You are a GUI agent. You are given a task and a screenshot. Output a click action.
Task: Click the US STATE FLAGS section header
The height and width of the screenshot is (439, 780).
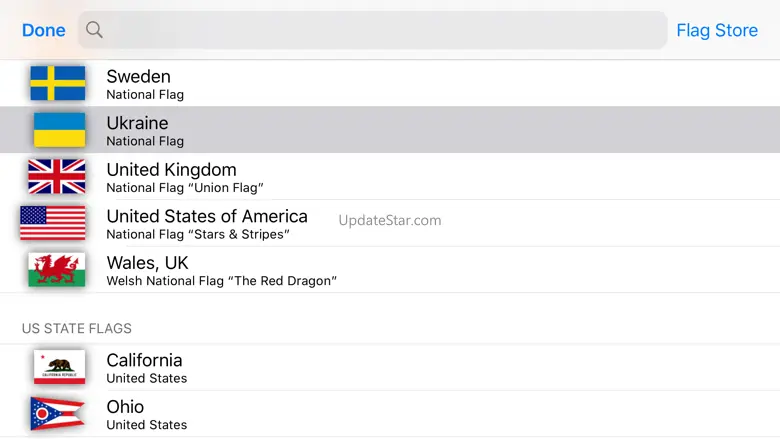(x=77, y=328)
